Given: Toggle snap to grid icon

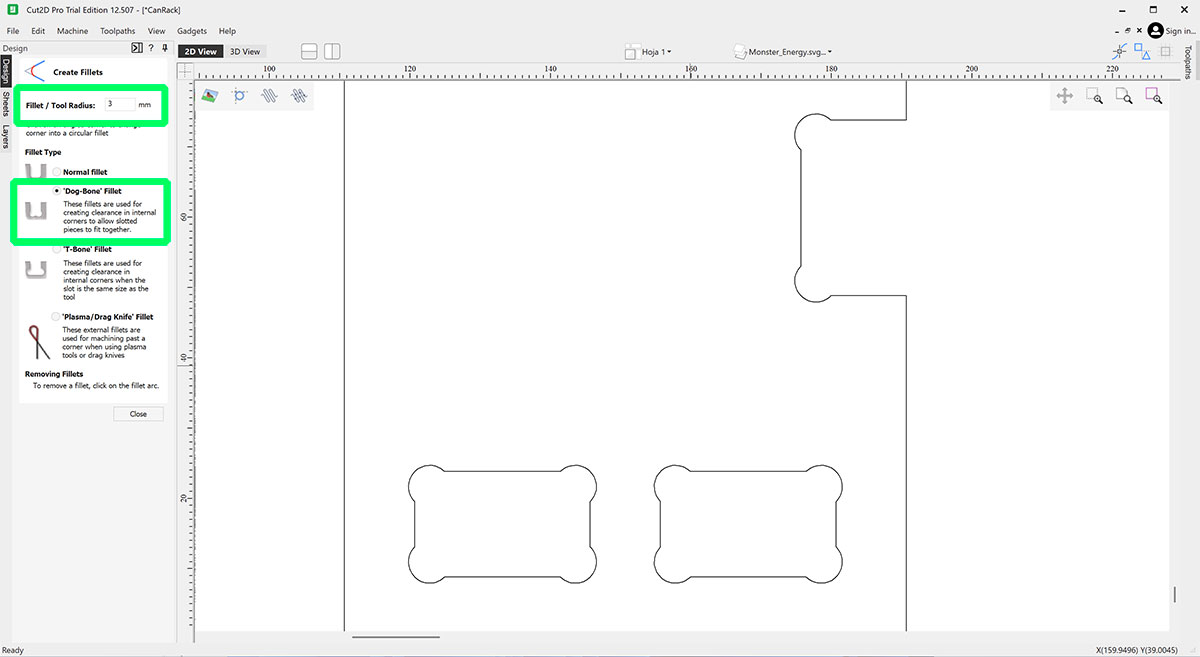Looking at the screenshot, I should click(1165, 51).
